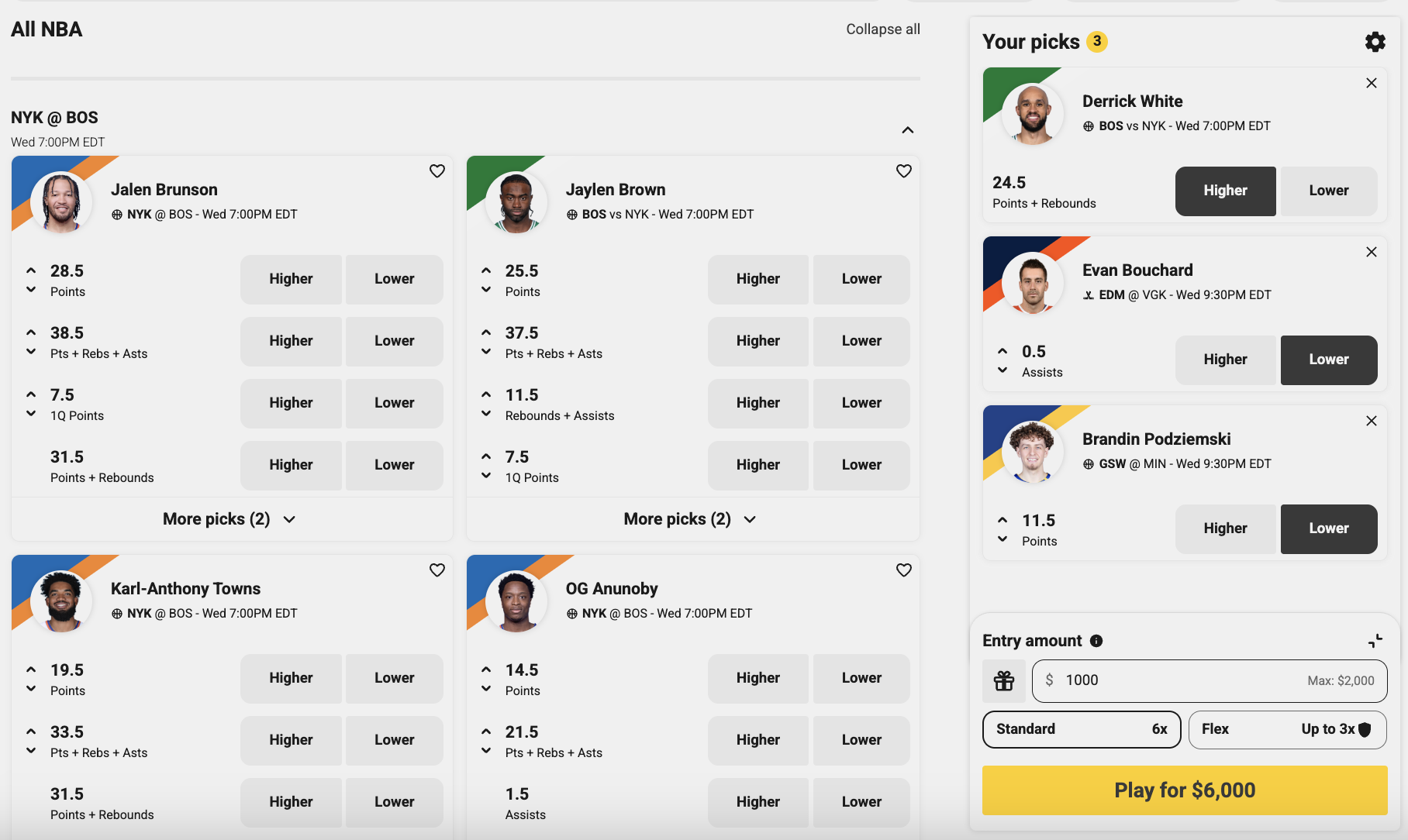The height and width of the screenshot is (840, 1408).
Task: Pick Lower on OG Anunoby 21.5 Pts+Rebs+Asts
Action: (x=861, y=740)
